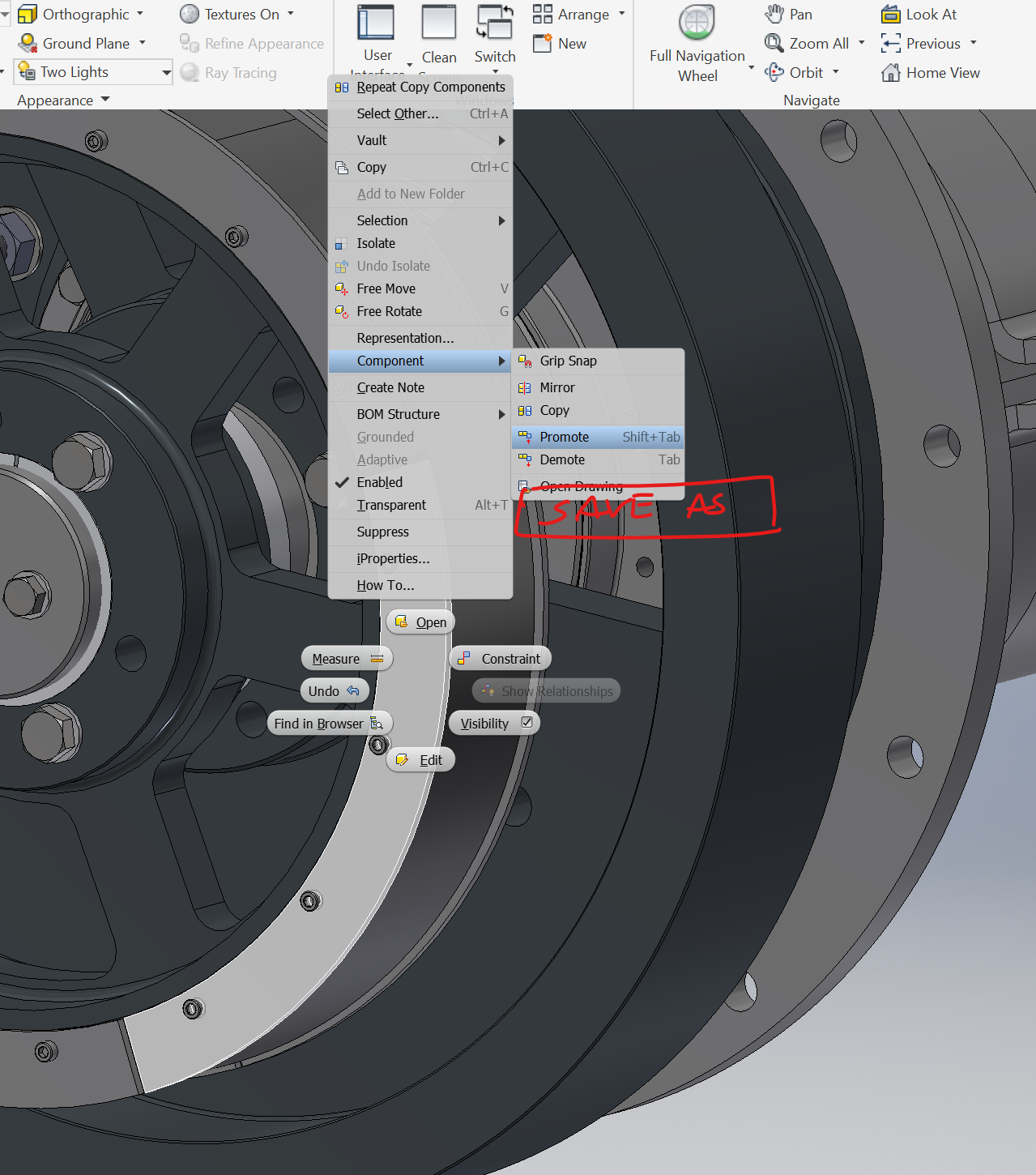Choose Copy in Component submenu
1036x1175 pixels.
(598, 410)
